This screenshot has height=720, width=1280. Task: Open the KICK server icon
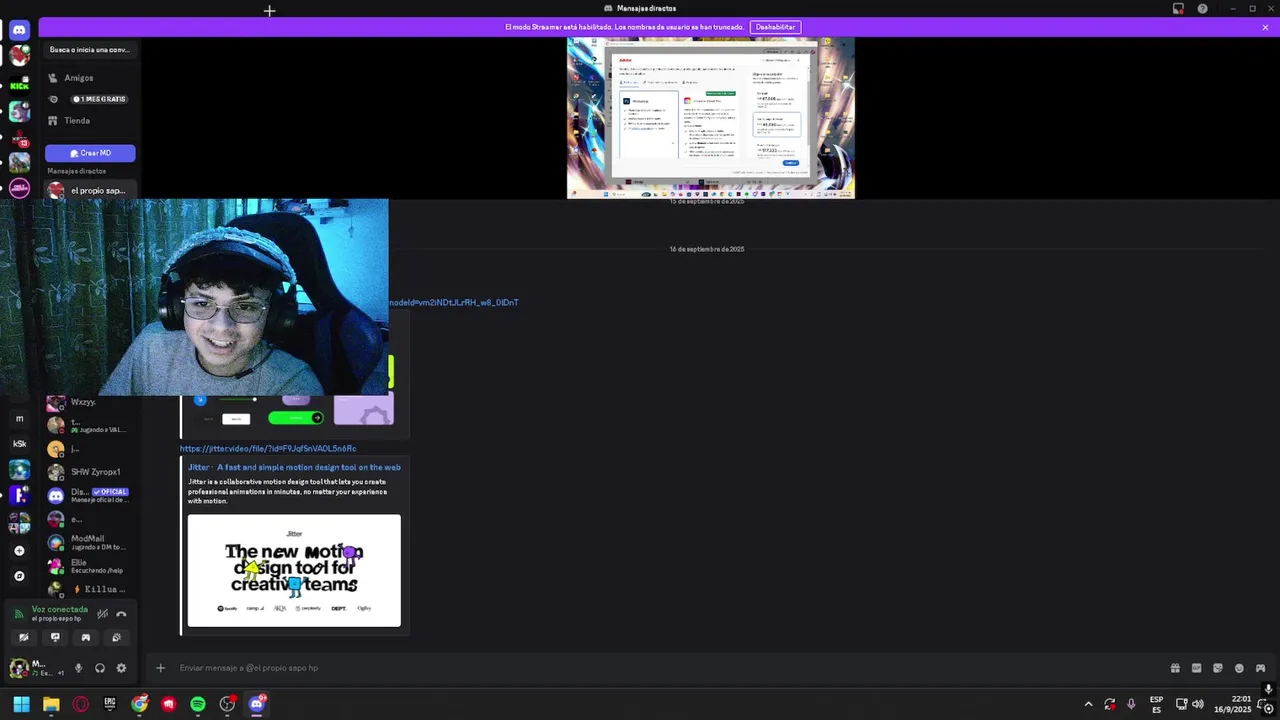click(19, 86)
